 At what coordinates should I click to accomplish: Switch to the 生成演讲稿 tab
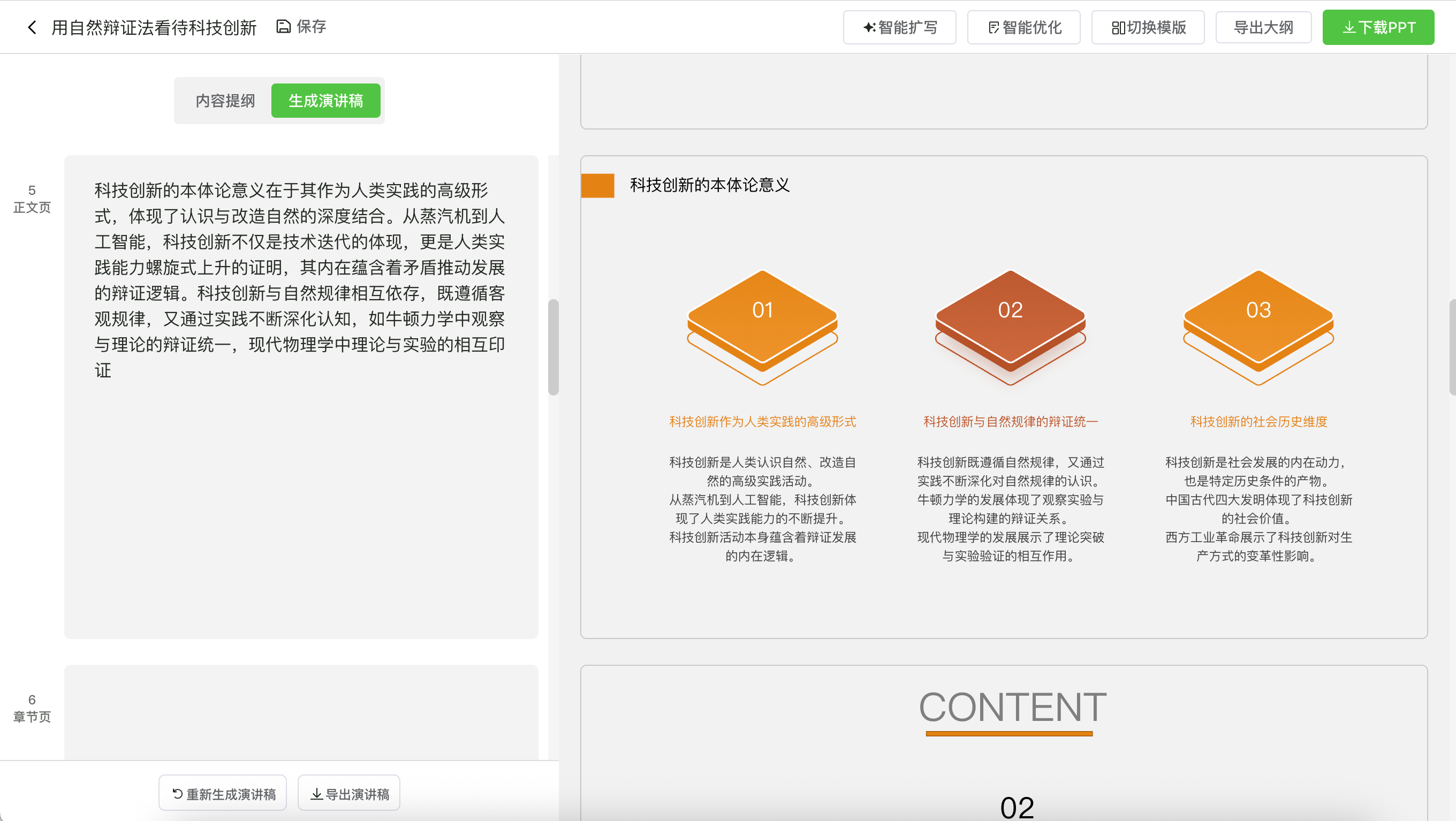(326, 101)
